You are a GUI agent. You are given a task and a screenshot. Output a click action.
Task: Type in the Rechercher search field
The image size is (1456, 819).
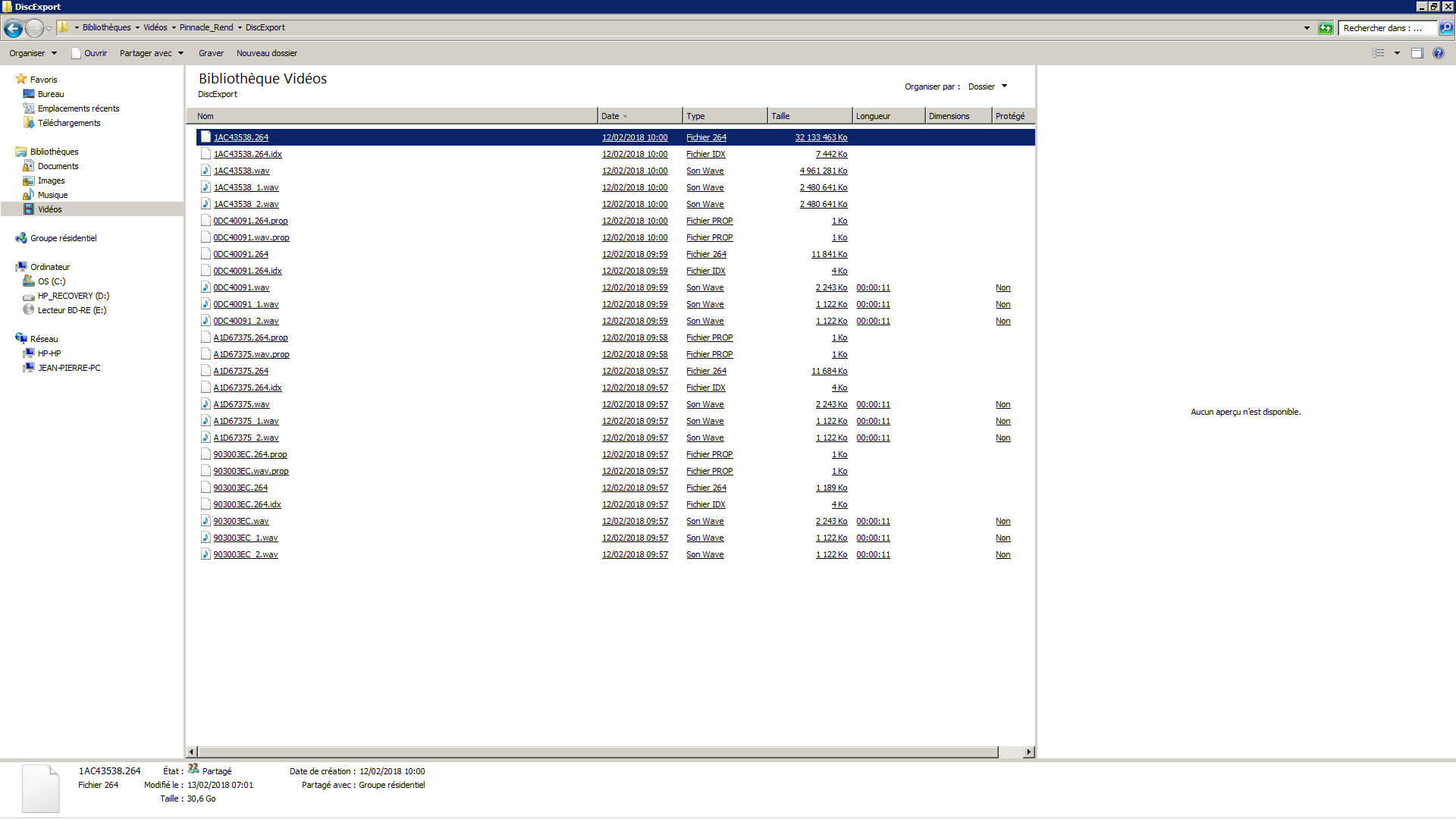tap(1386, 28)
